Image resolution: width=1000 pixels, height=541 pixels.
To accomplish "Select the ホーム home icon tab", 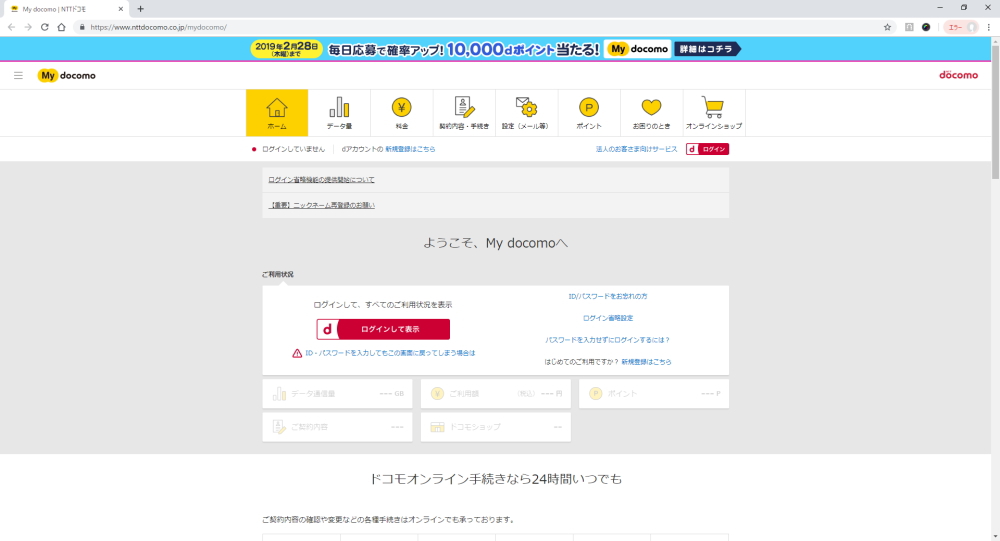I will pos(277,113).
